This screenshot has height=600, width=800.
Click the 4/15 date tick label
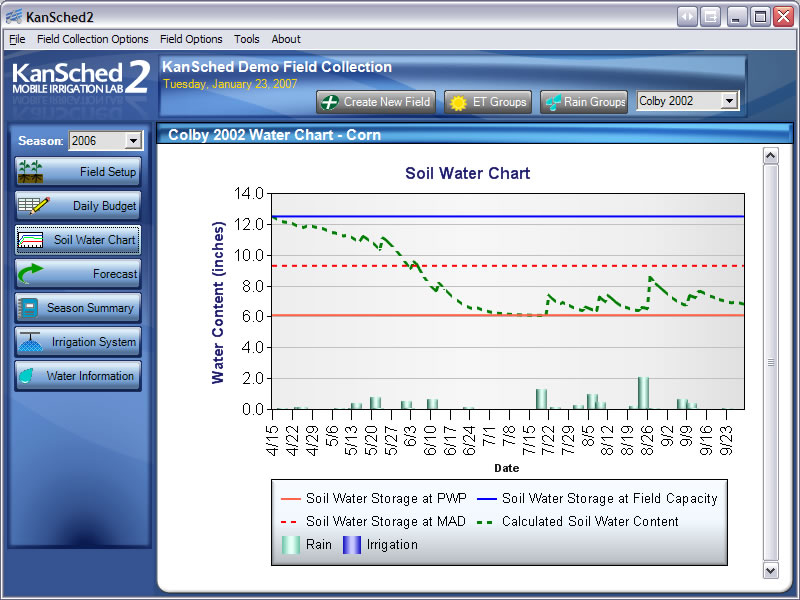pos(272,441)
